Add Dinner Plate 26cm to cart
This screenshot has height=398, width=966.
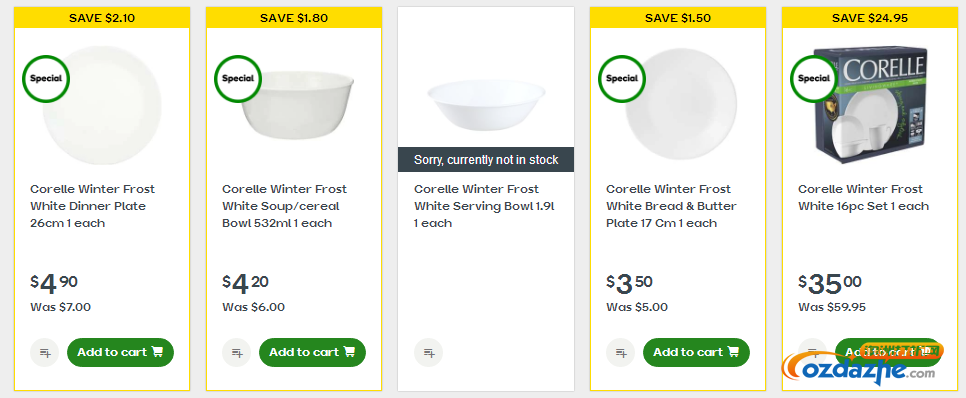120,352
